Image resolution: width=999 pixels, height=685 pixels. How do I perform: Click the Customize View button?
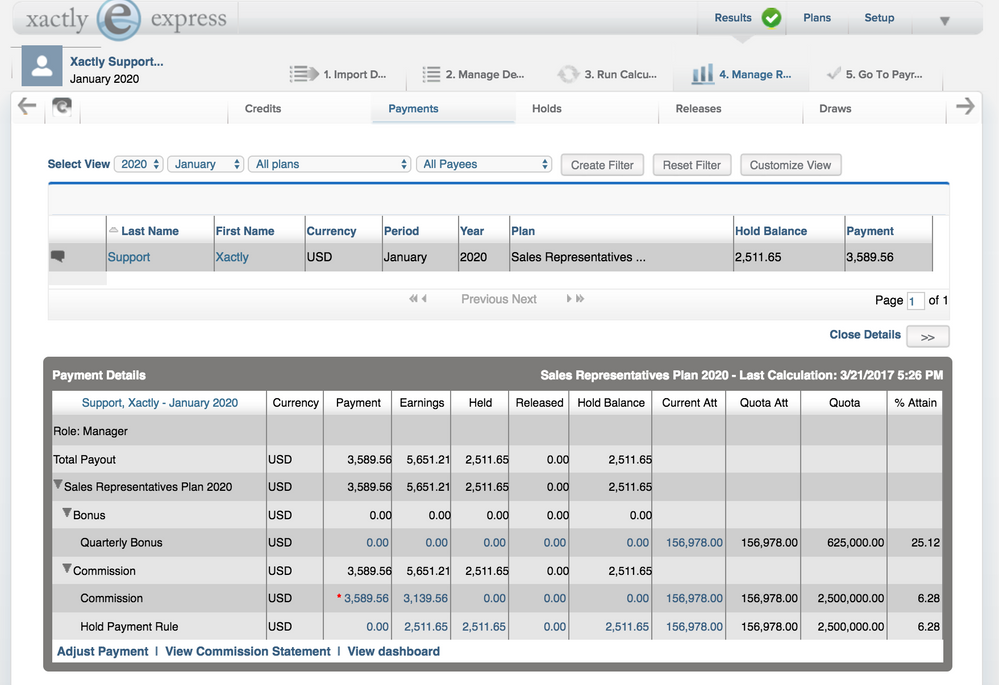point(790,165)
